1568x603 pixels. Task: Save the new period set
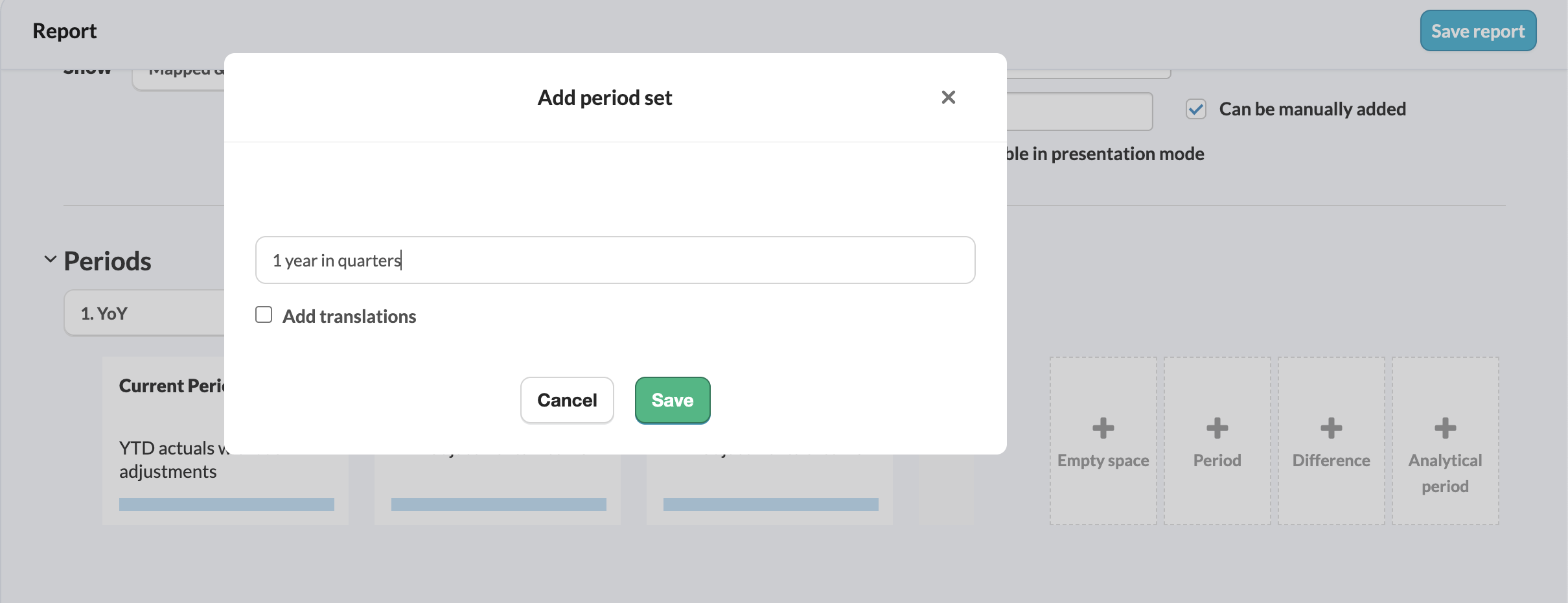(673, 400)
